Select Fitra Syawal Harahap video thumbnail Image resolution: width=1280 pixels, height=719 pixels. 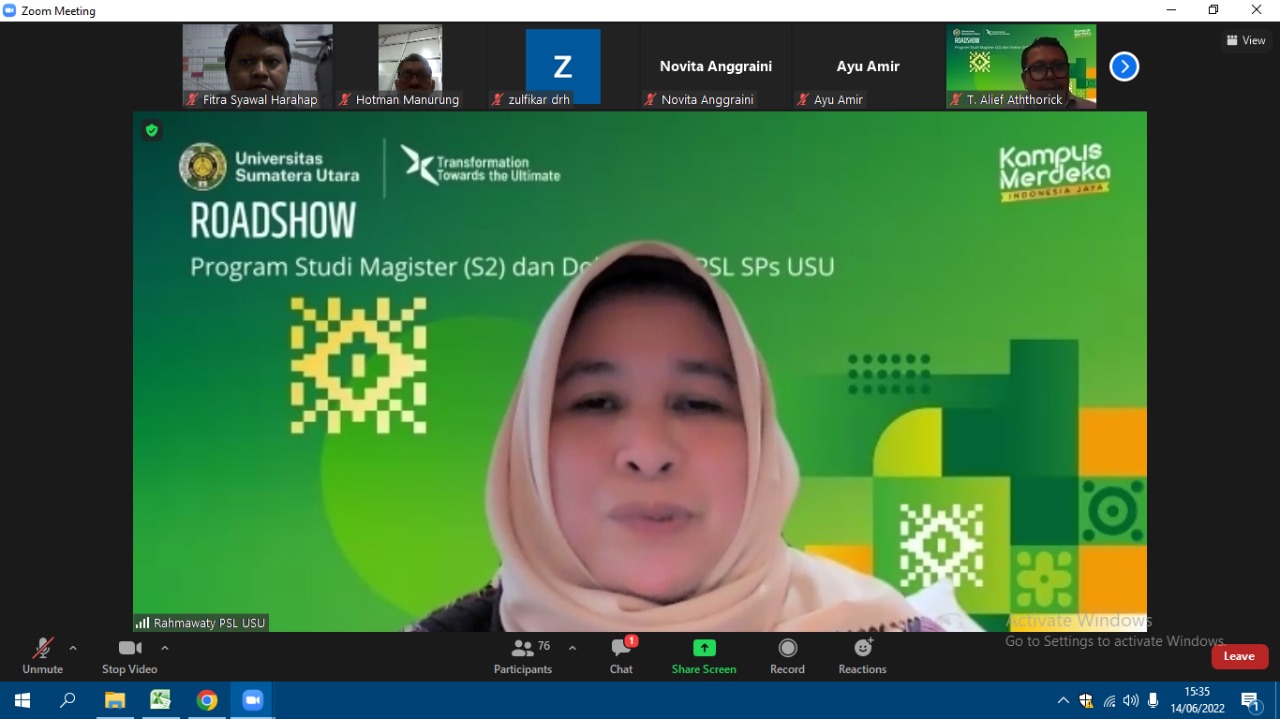(x=258, y=66)
